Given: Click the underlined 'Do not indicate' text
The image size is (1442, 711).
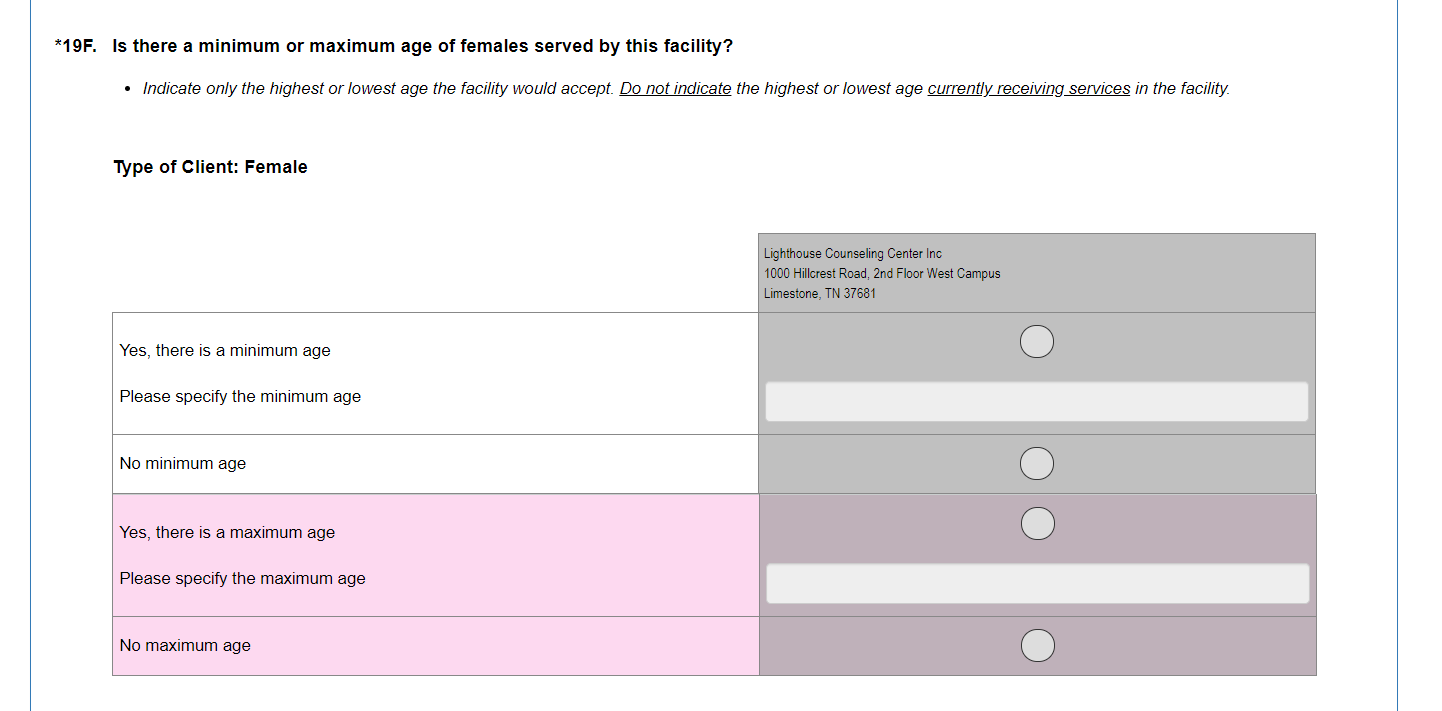Looking at the screenshot, I should point(675,89).
